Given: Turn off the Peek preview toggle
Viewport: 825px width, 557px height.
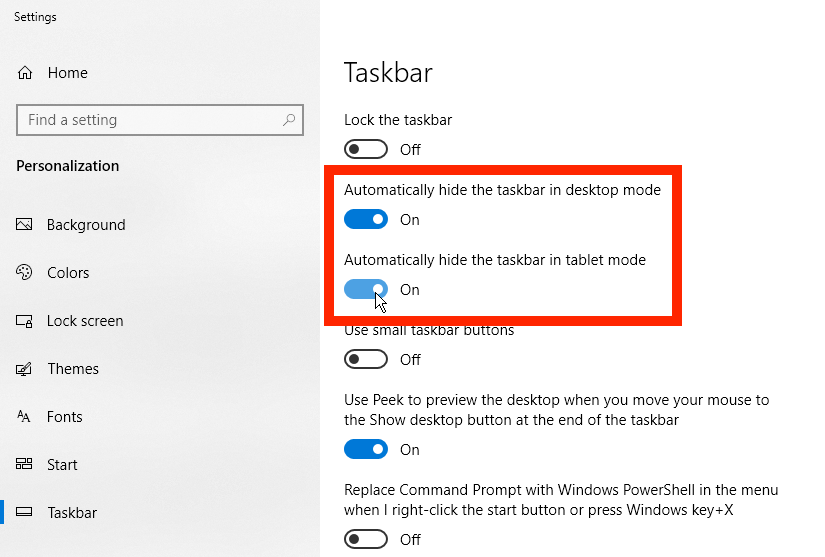Looking at the screenshot, I should click(366, 449).
